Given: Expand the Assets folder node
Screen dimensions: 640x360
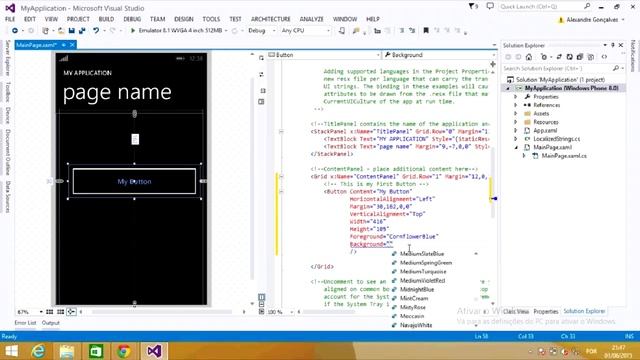Looking at the screenshot, I should (516, 113).
